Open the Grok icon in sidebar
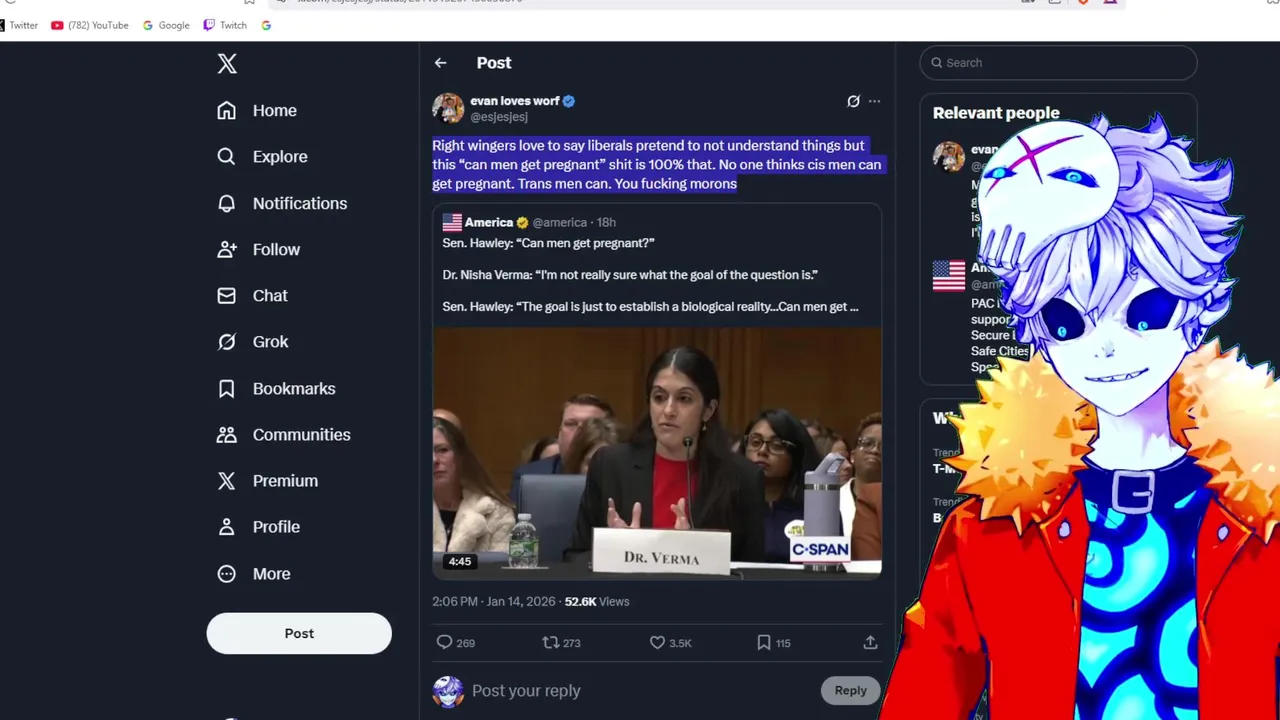The image size is (1280, 720). [227, 342]
